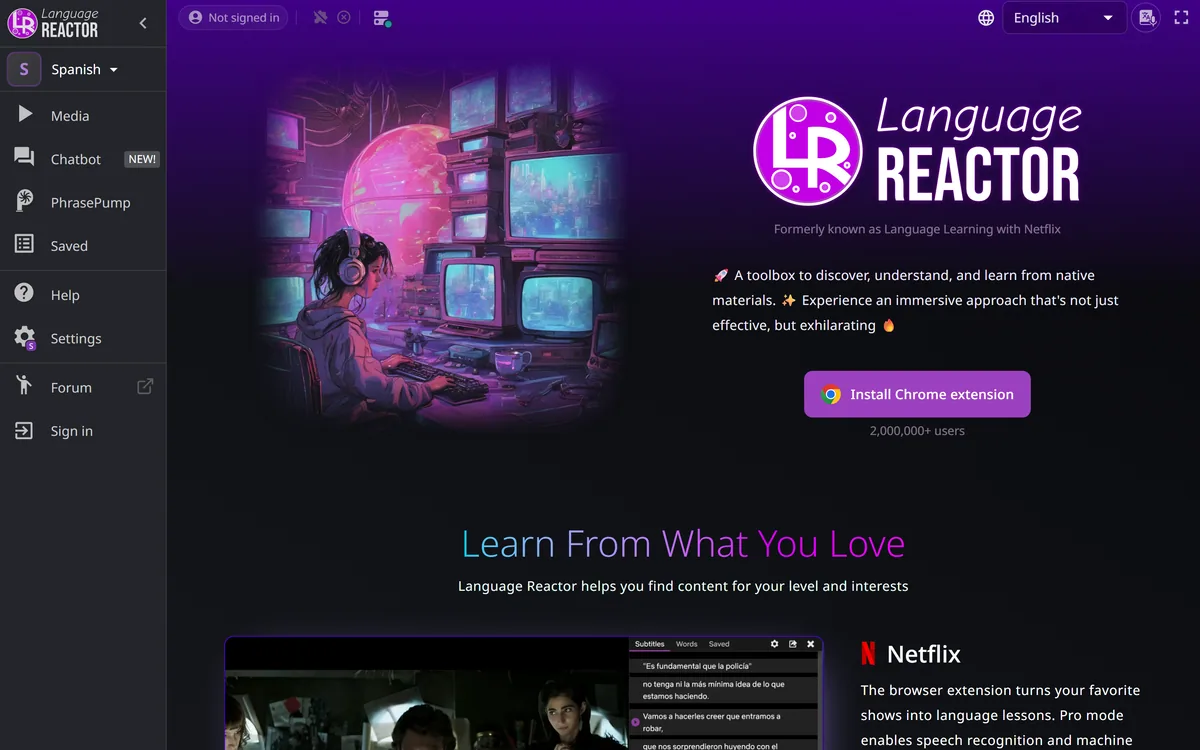Open the Chatbot via speech-bubble icon
This screenshot has width=1200, height=750.
point(25,158)
